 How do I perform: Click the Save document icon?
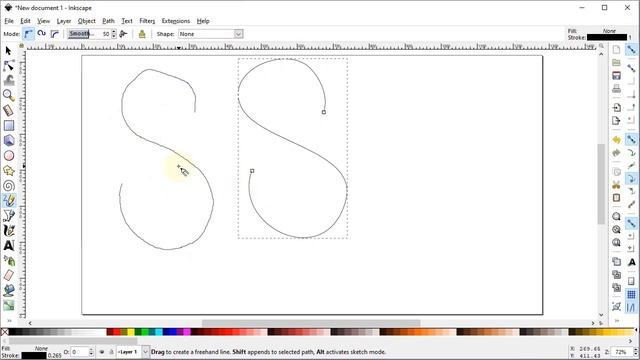point(616,76)
